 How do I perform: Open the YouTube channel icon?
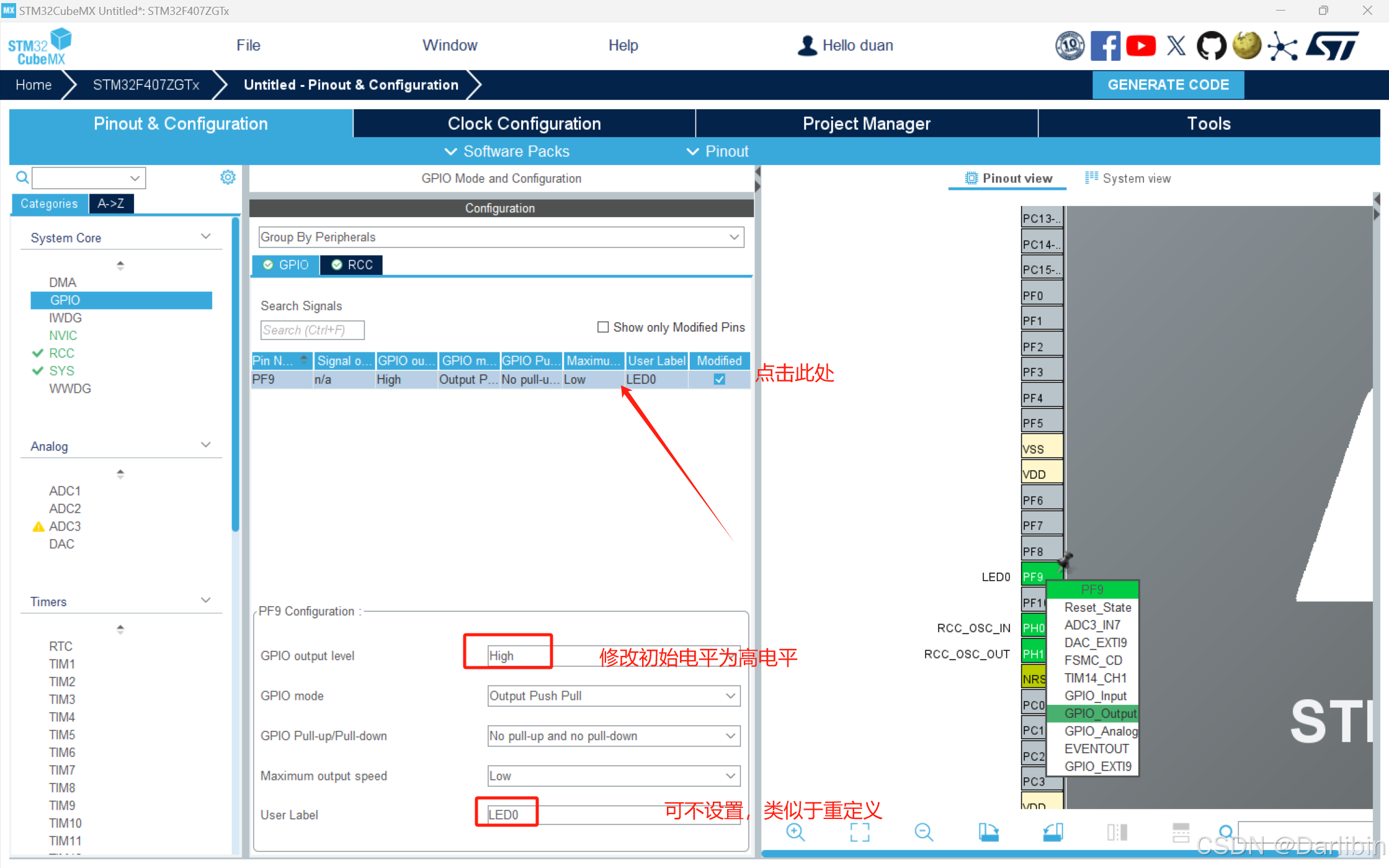(1141, 45)
